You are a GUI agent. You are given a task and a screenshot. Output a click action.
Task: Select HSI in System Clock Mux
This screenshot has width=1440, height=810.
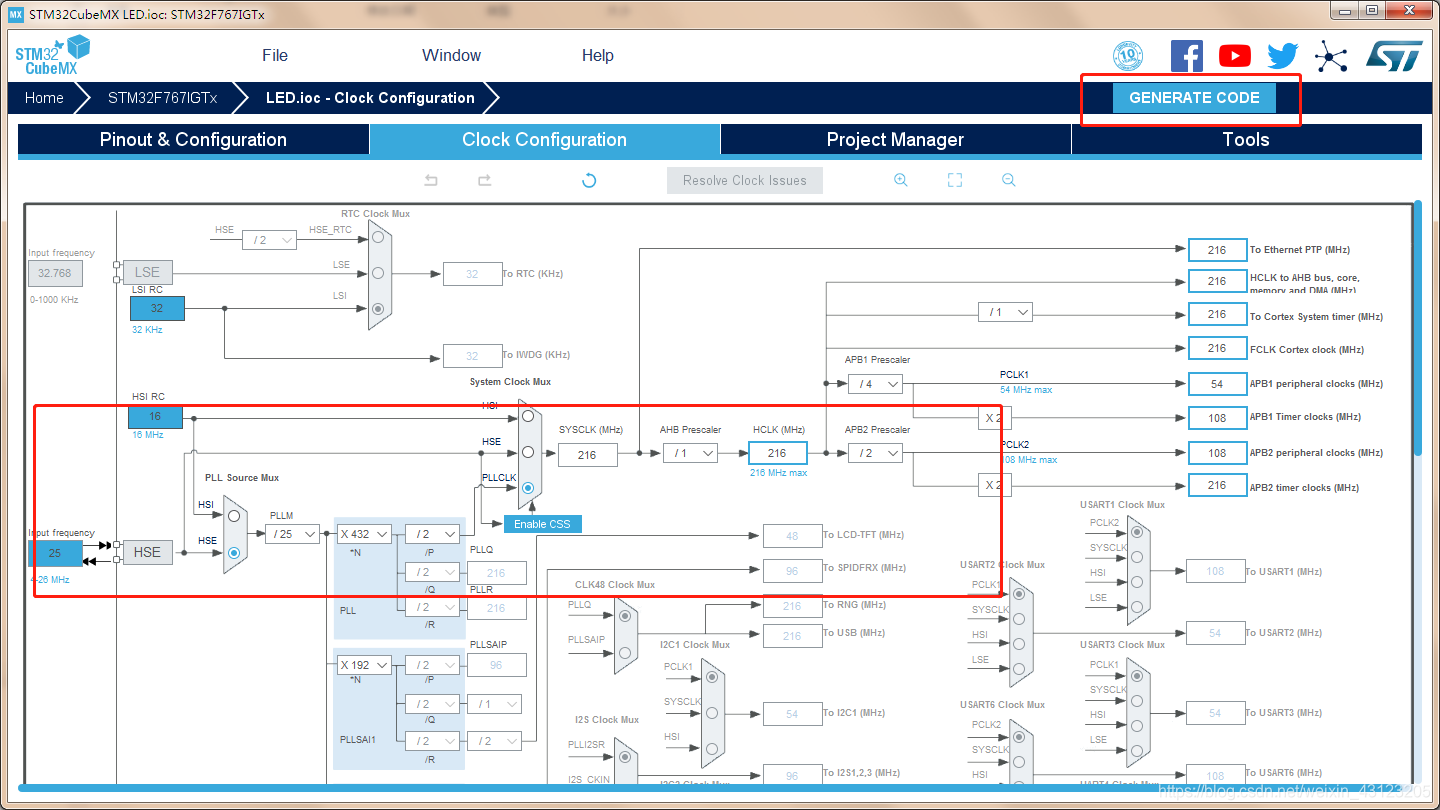pyautogui.click(x=527, y=416)
